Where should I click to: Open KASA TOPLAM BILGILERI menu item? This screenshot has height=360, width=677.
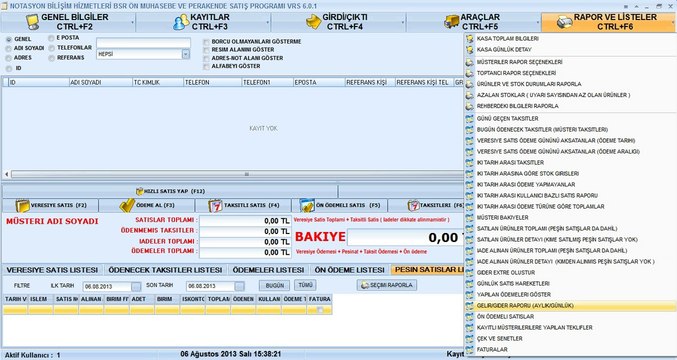pos(570,39)
